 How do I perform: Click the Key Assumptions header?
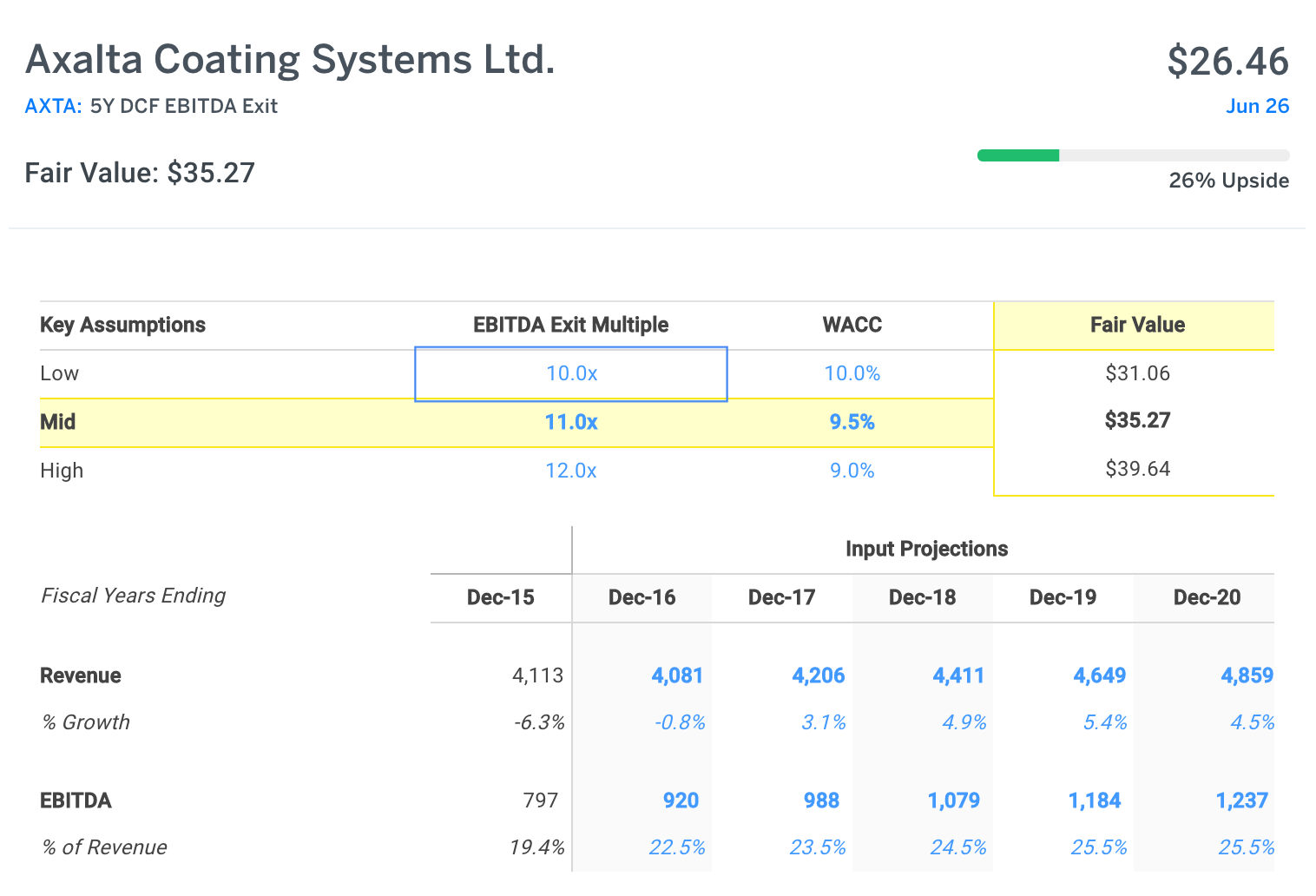point(123,325)
